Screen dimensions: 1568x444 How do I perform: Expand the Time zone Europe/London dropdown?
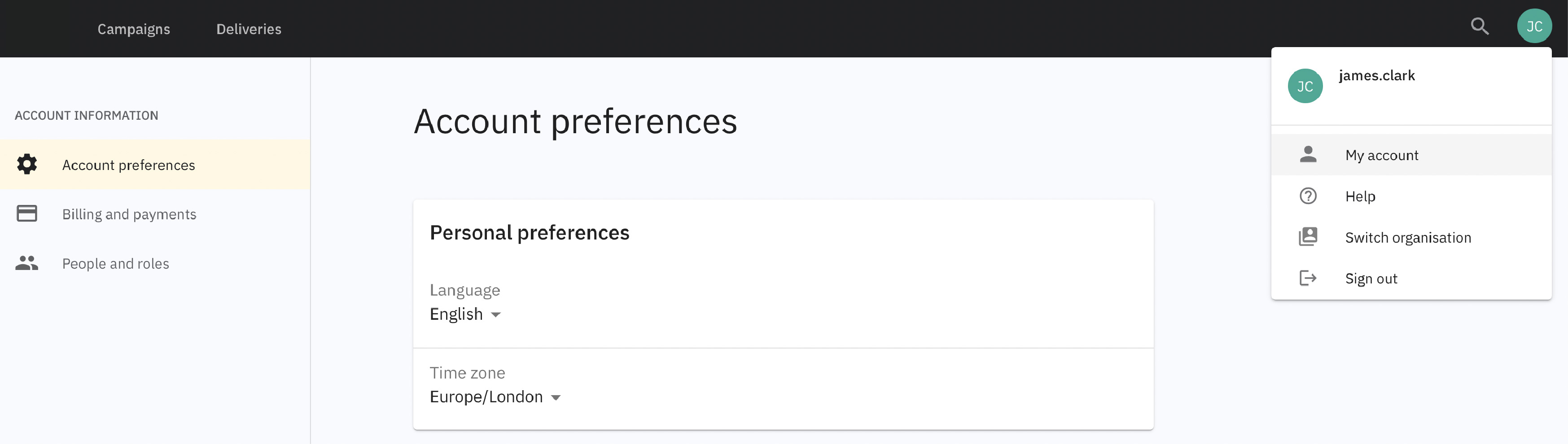(495, 397)
